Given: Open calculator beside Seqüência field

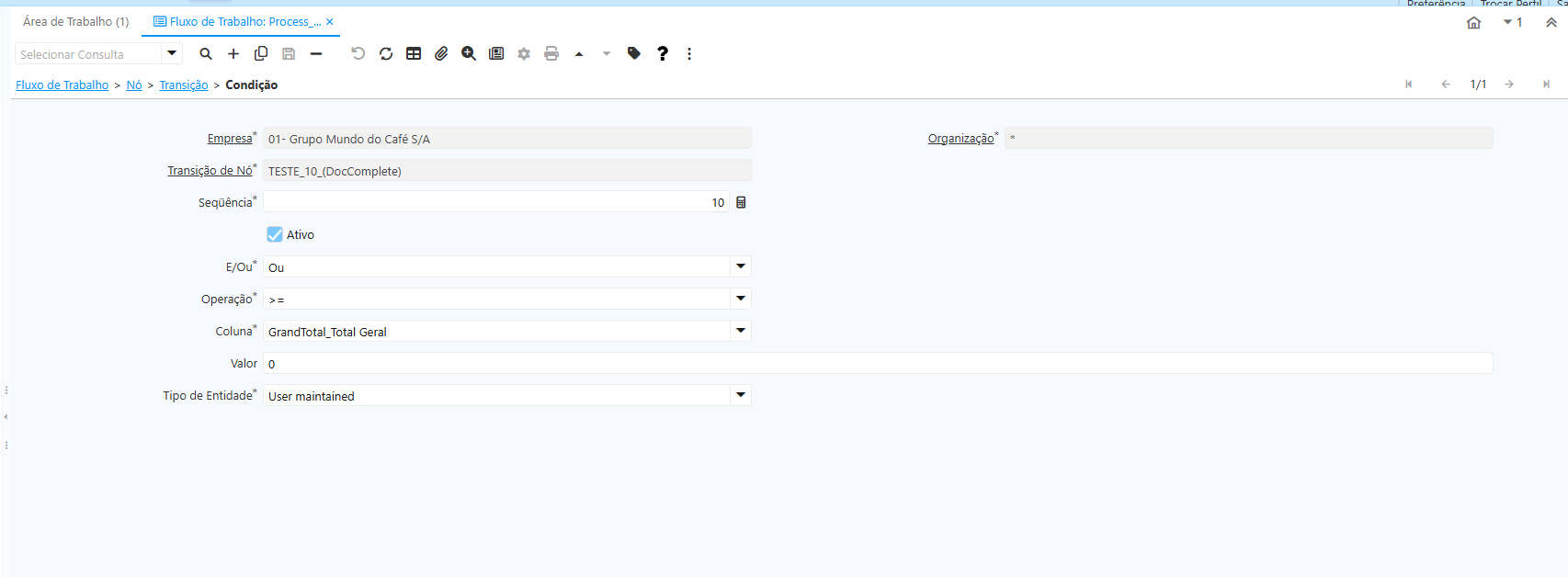Looking at the screenshot, I should (741, 202).
